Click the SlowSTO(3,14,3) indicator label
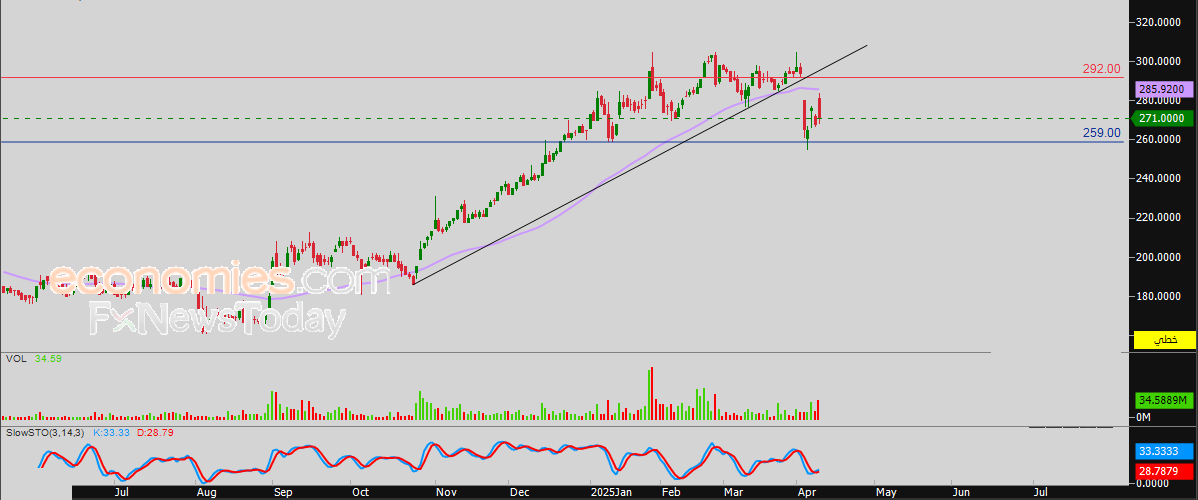 [46, 433]
